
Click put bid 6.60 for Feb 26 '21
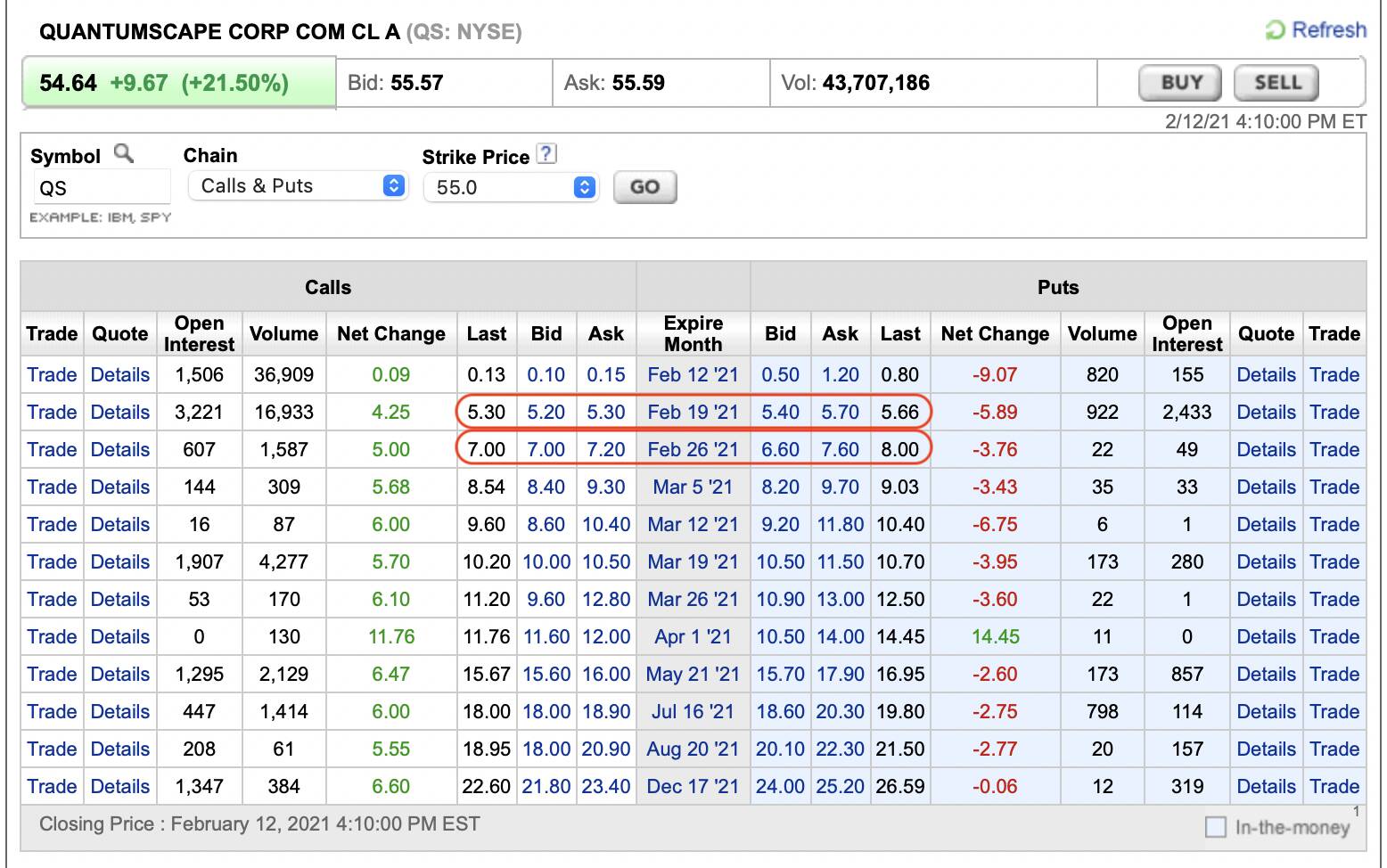[x=780, y=449]
